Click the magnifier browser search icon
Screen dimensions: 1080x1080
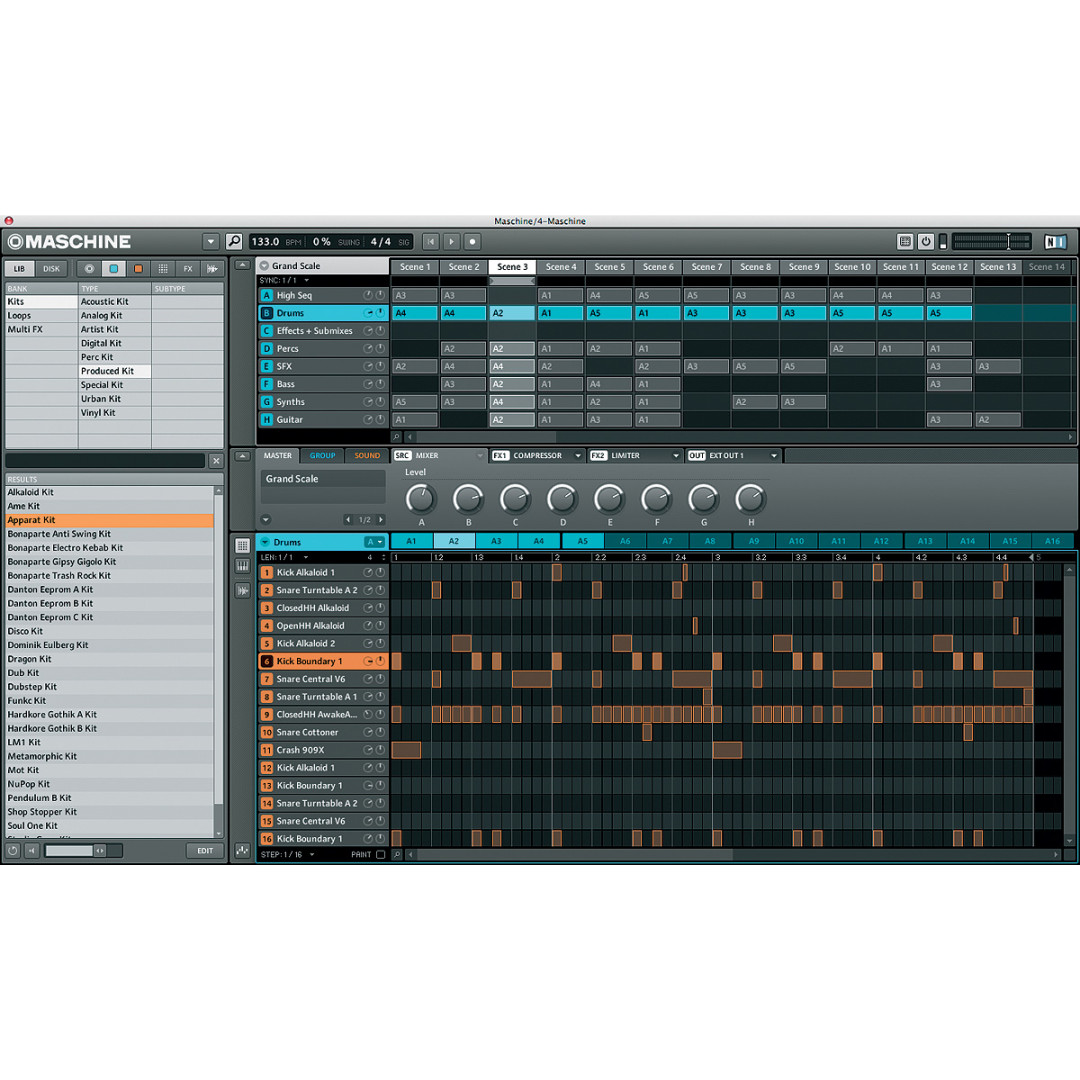click(233, 241)
